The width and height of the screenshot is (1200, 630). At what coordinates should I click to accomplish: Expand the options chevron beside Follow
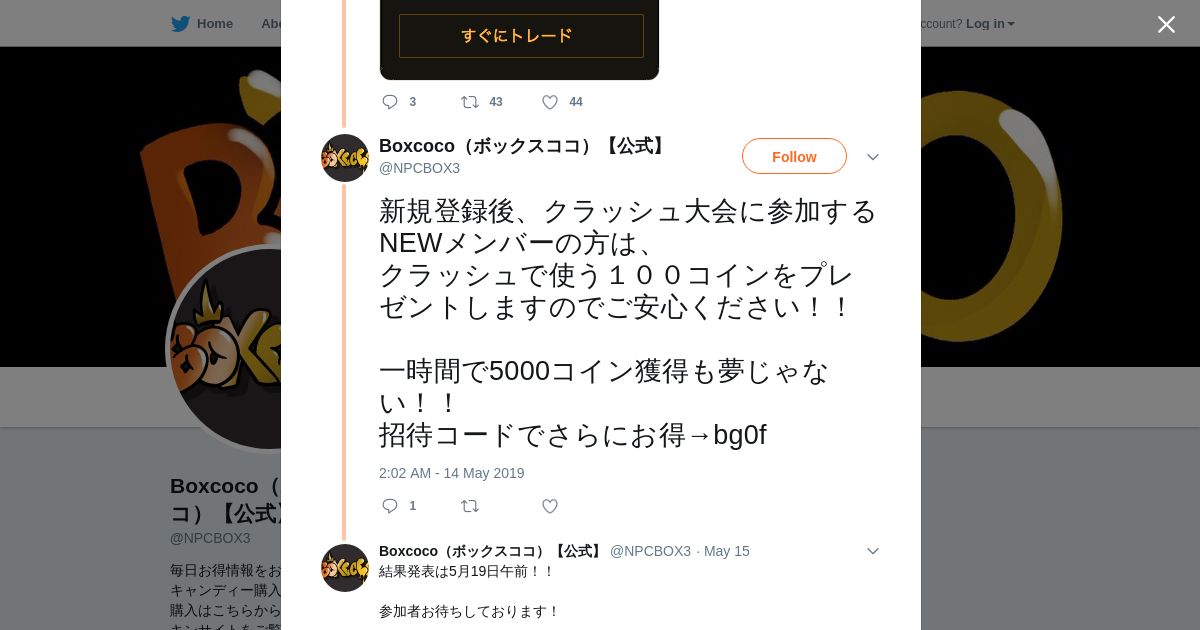(873, 157)
